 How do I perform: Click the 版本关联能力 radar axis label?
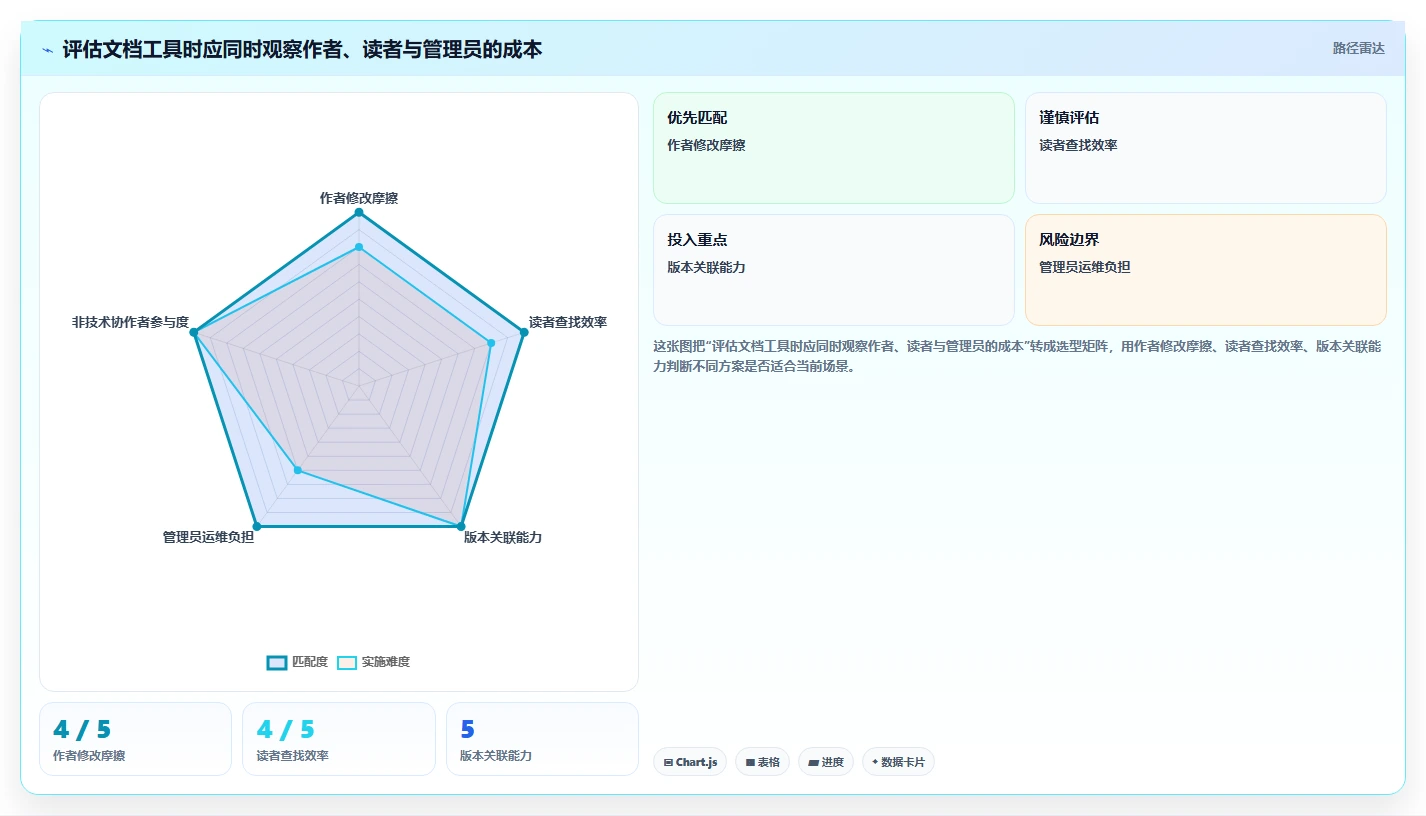[x=503, y=537]
